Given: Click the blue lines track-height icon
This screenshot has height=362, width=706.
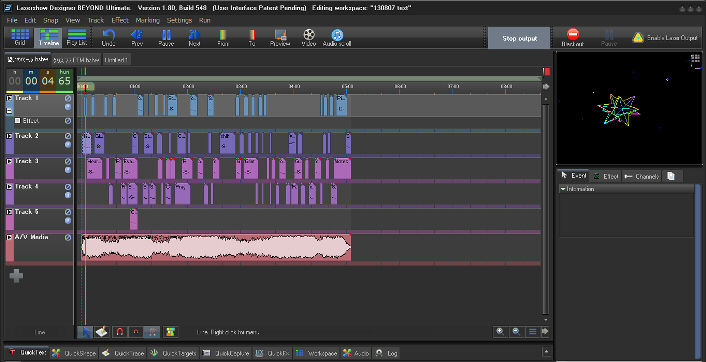Looking at the screenshot, I should (x=533, y=332).
